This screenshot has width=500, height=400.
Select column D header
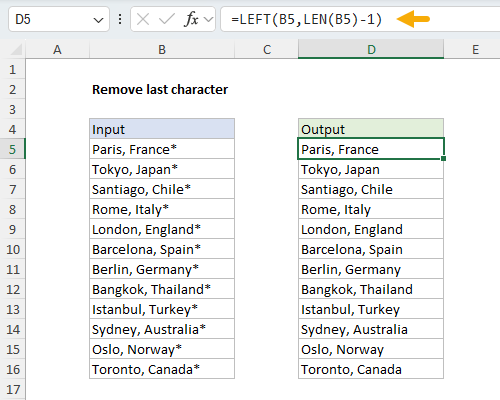(x=371, y=49)
